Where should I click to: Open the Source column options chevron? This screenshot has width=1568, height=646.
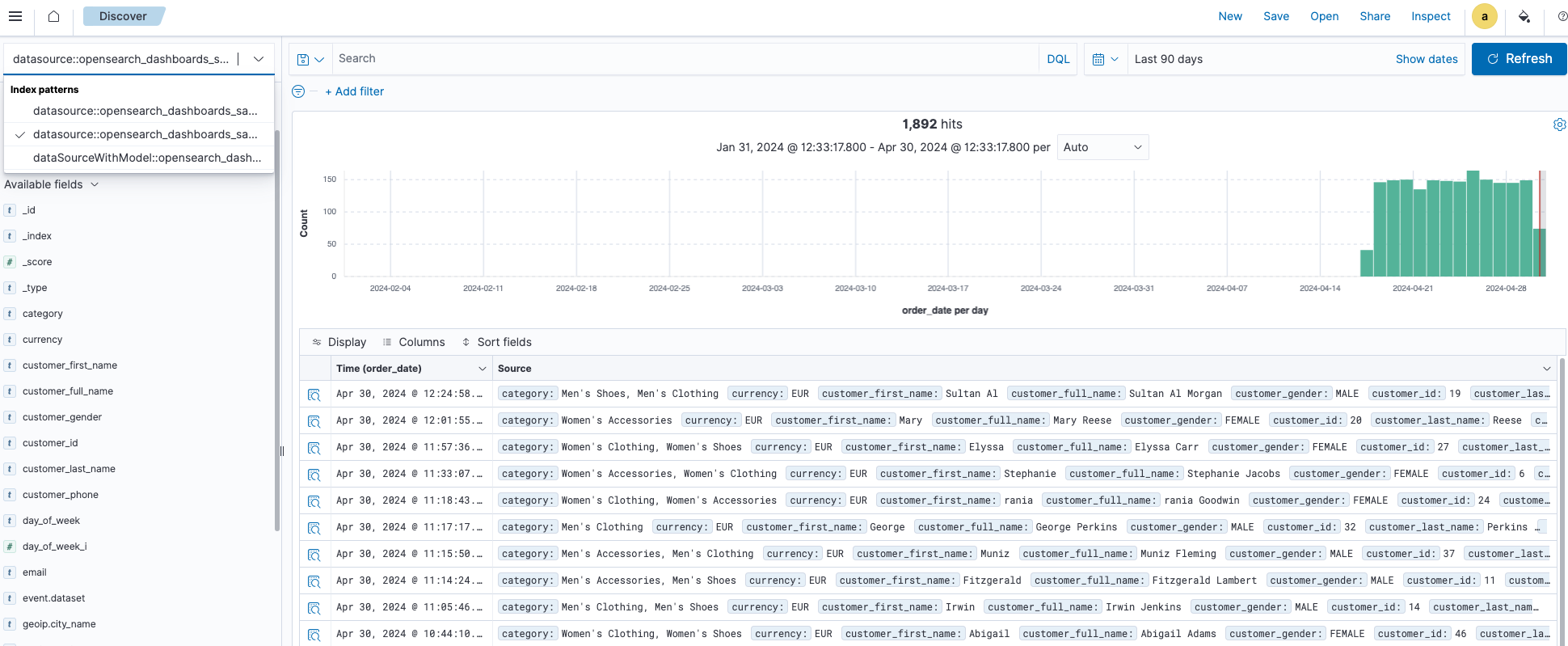point(1546,369)
